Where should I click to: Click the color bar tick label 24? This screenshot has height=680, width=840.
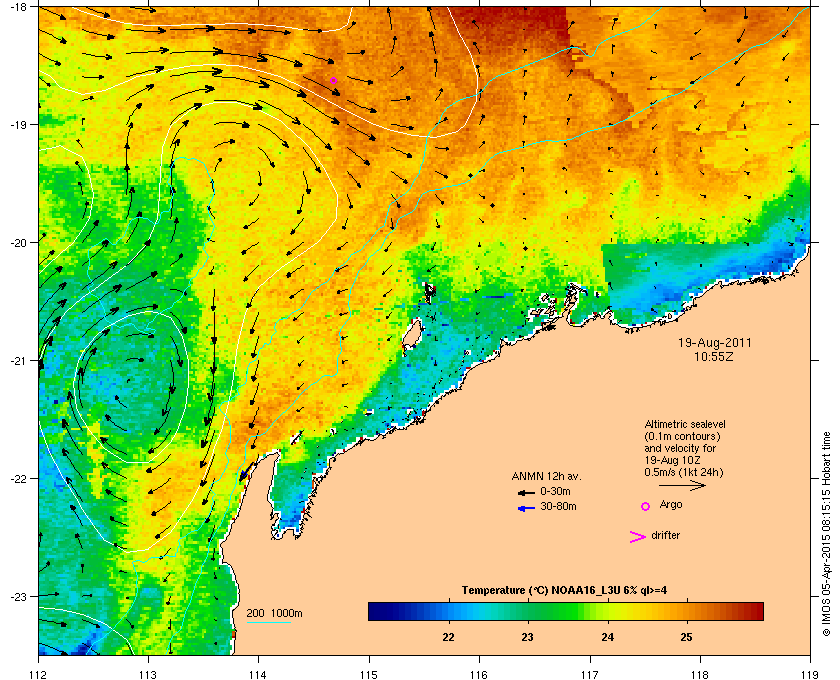pyautogui.click(x=608, y=638)
